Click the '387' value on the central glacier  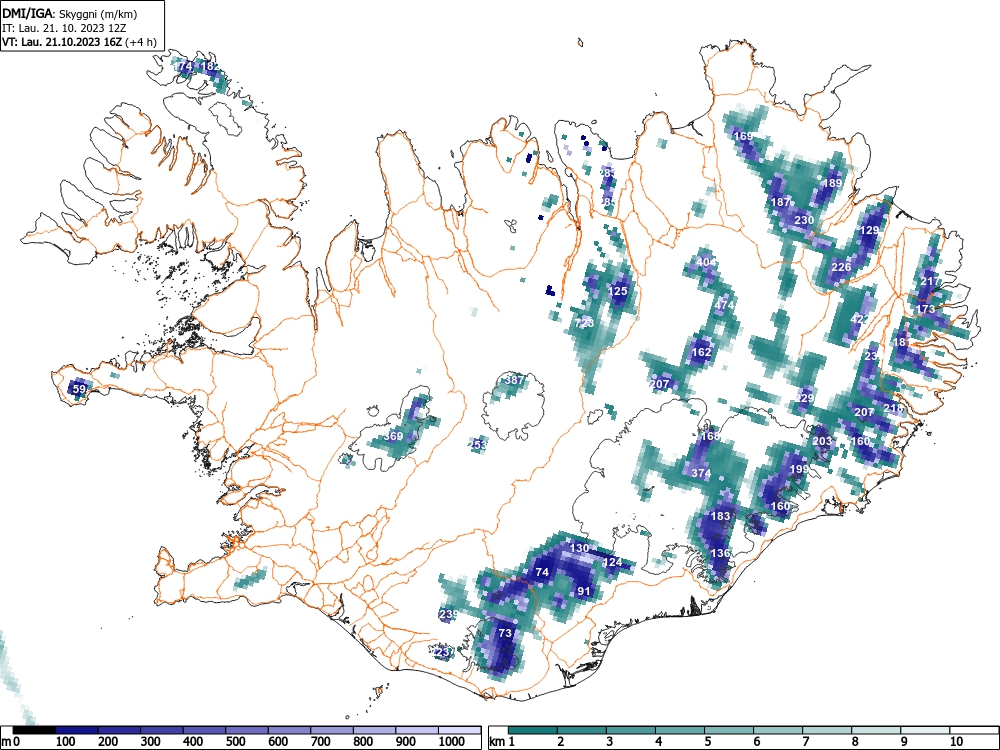click(514, 380)
